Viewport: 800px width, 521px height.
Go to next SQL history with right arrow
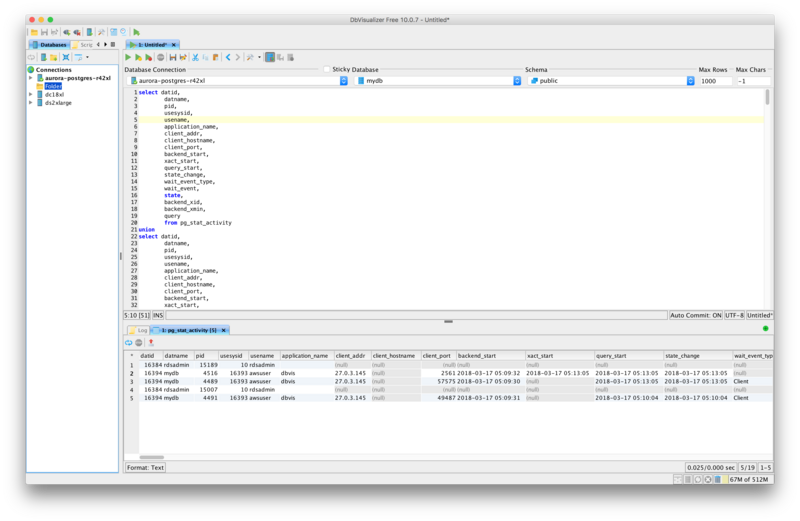[x=238, y=57]
